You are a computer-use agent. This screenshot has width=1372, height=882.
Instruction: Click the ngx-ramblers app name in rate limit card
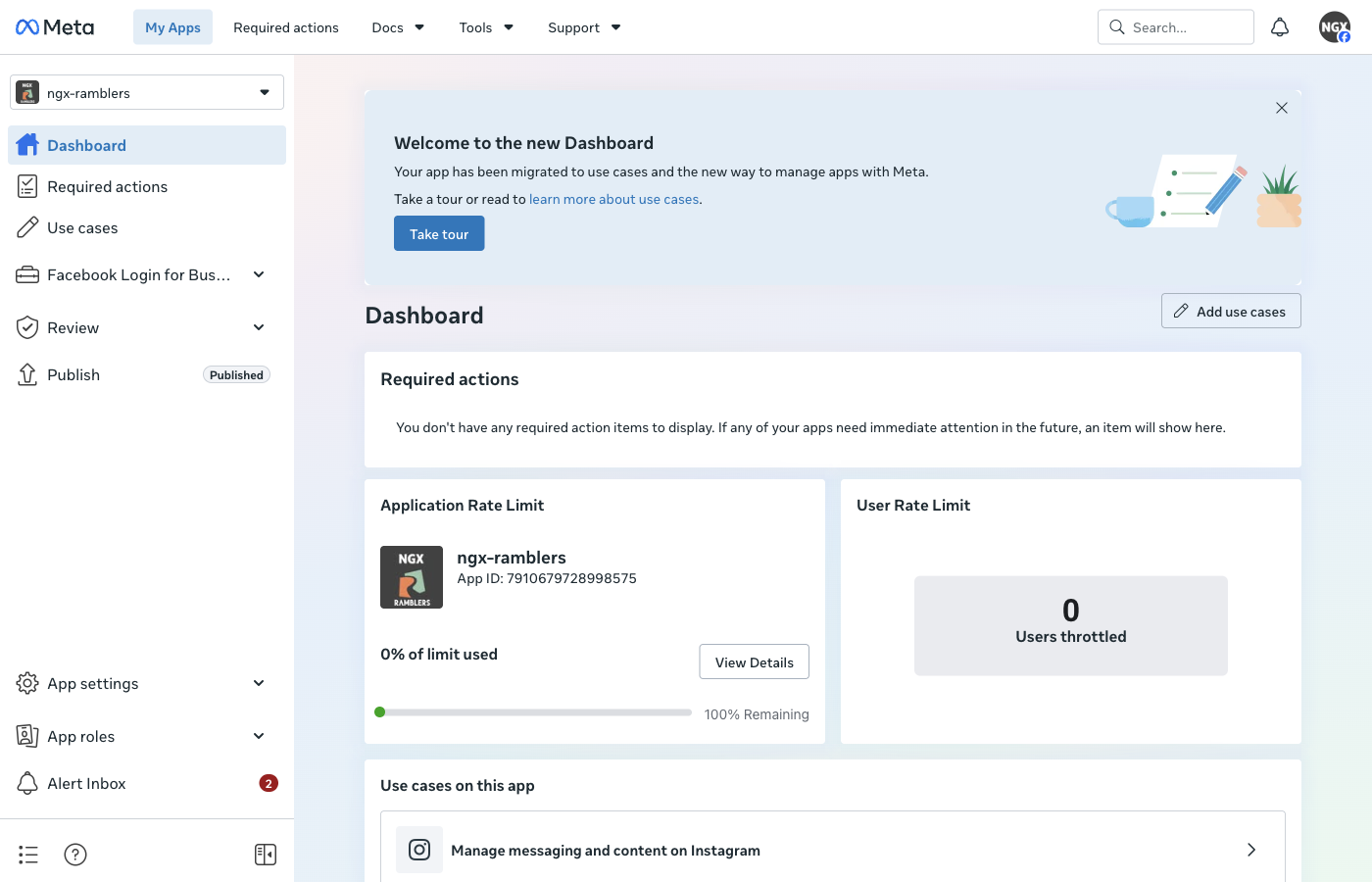(512, 558)
